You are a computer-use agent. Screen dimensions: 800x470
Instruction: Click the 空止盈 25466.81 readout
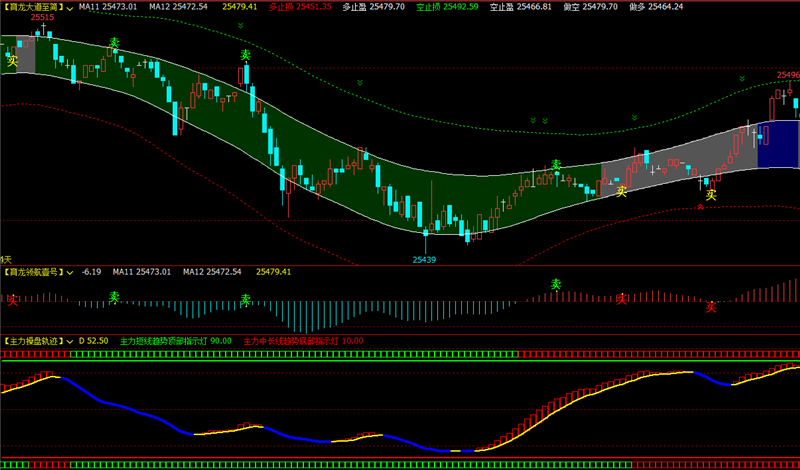click(520, 7)
